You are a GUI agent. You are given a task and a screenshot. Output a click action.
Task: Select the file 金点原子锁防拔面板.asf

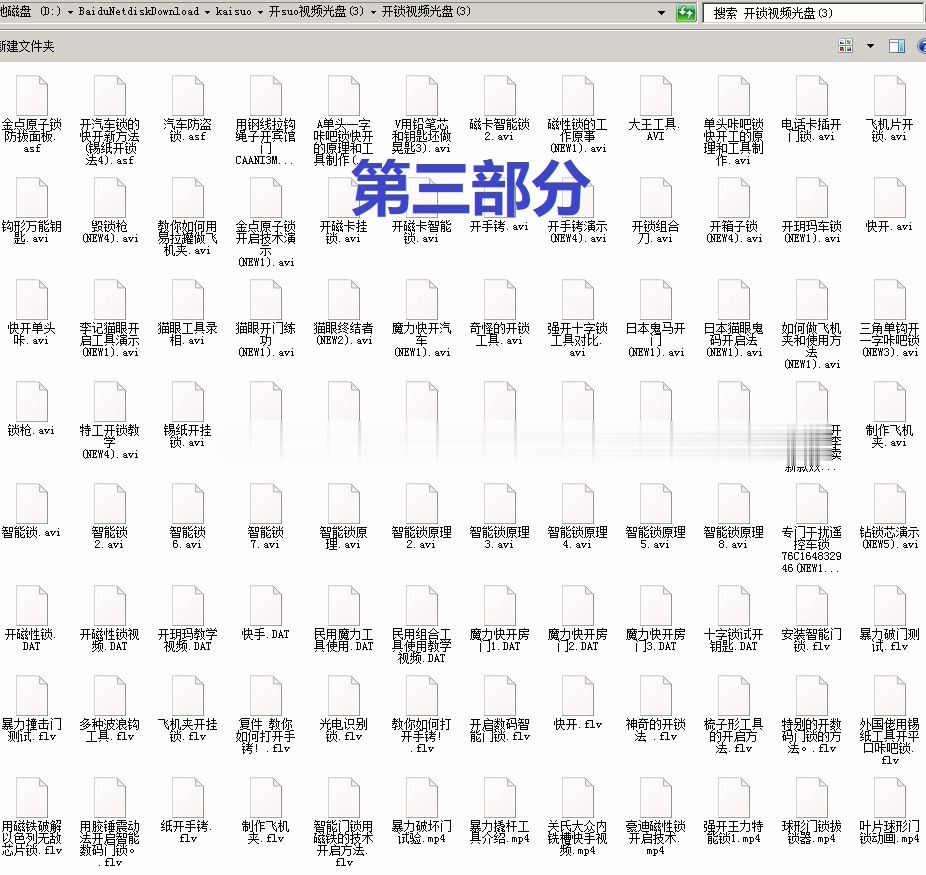click(32, 114)
